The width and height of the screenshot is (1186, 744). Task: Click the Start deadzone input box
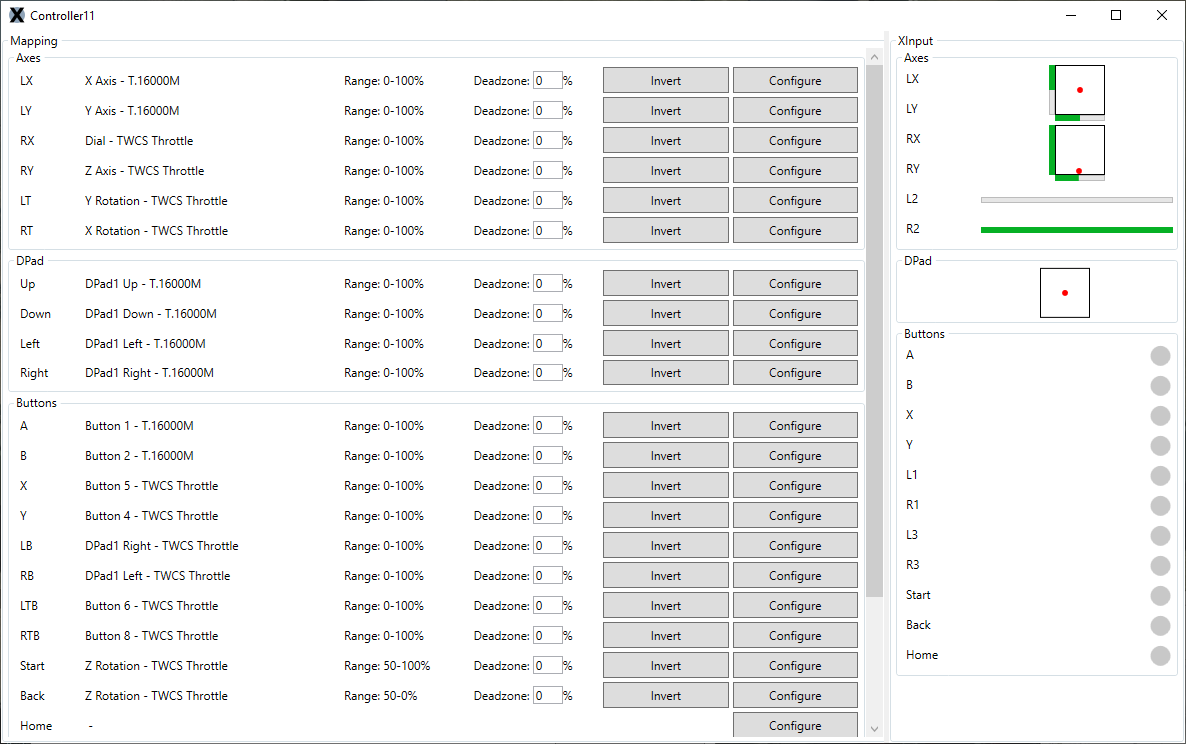[547, 665]
